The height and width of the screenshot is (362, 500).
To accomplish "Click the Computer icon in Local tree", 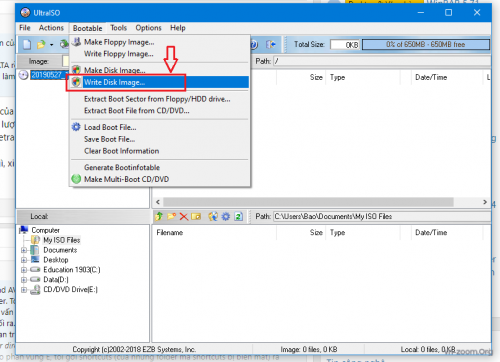I will (x=24, y=230).
